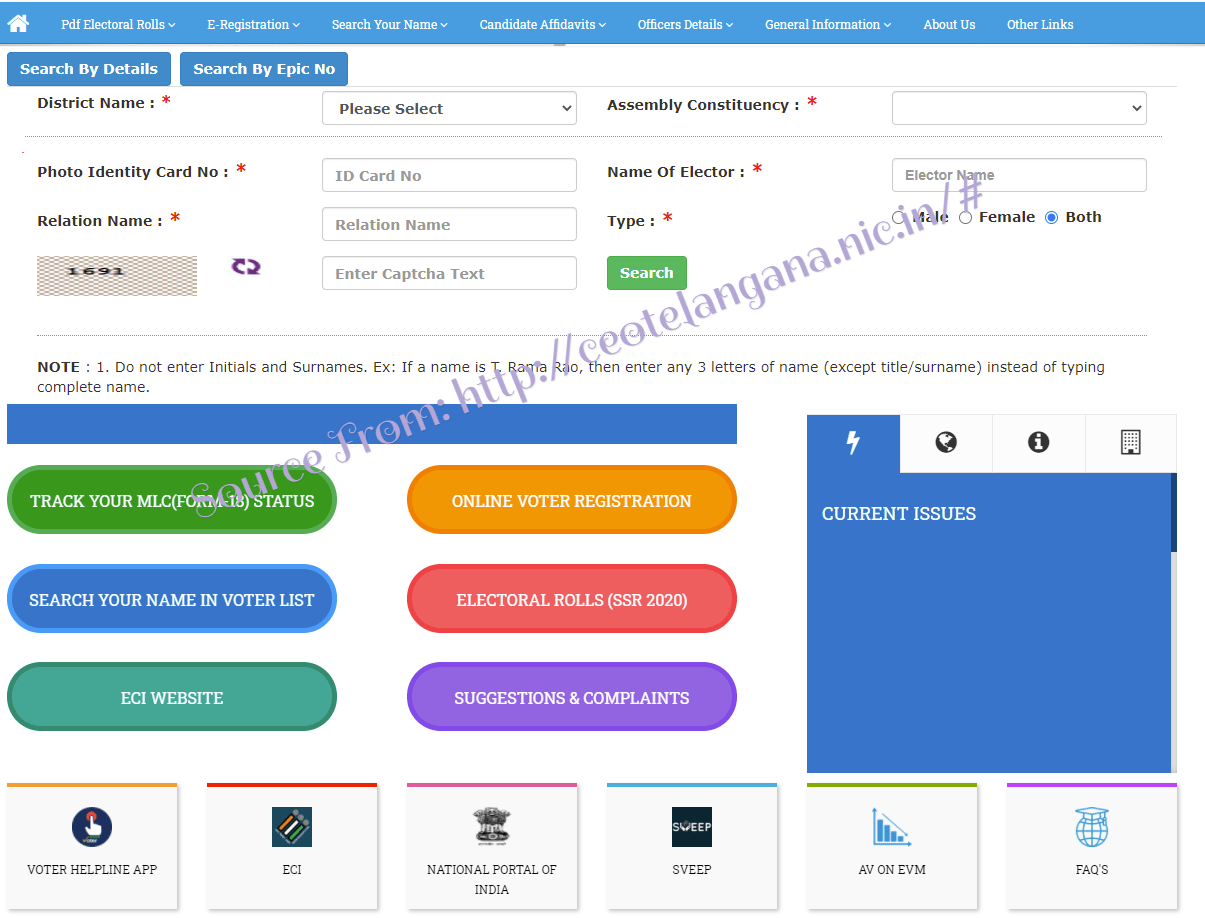Click the Online Voter Registration button
Screen dimensions: 1205x918
pyautogui.click(x=571, y=500)
